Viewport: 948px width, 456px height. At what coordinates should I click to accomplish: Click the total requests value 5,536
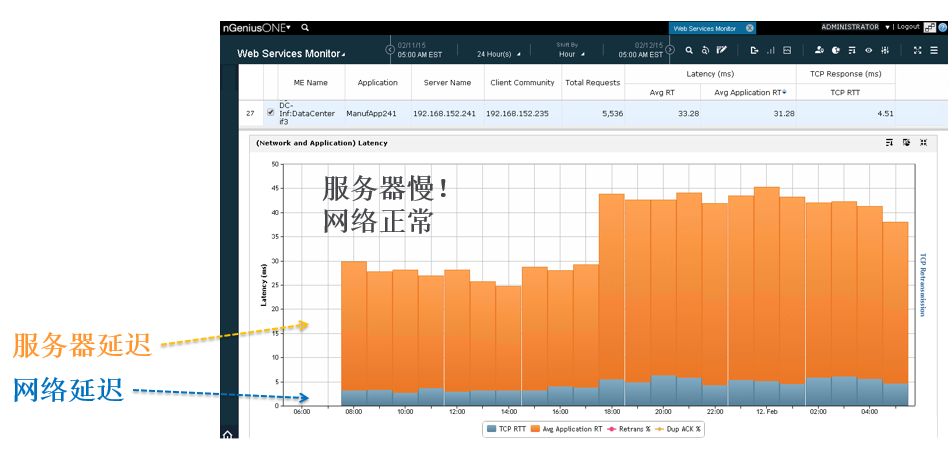click(612, 113)
